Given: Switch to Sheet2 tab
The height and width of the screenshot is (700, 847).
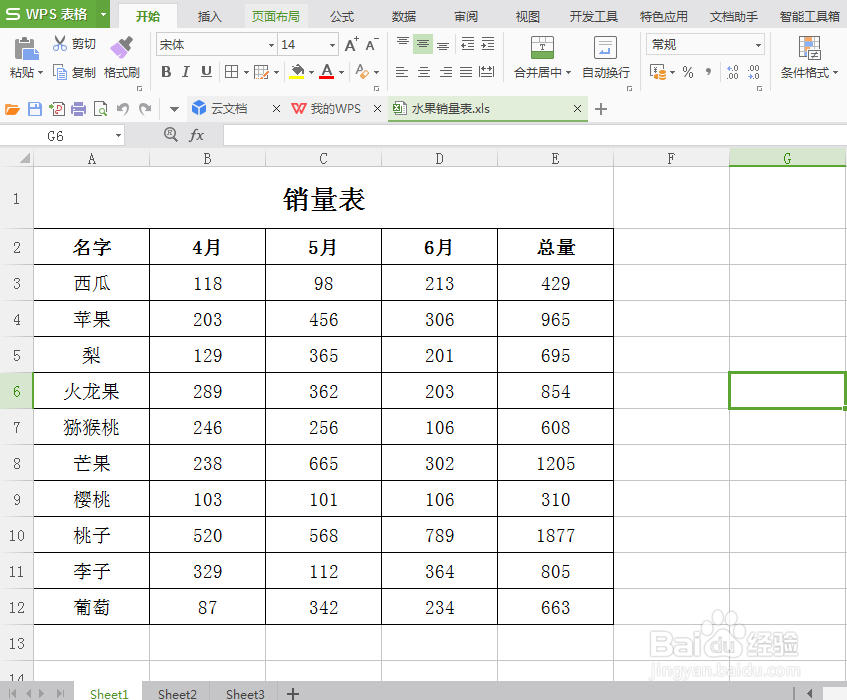Looking at the screenshot, I should tap(177, 694).
